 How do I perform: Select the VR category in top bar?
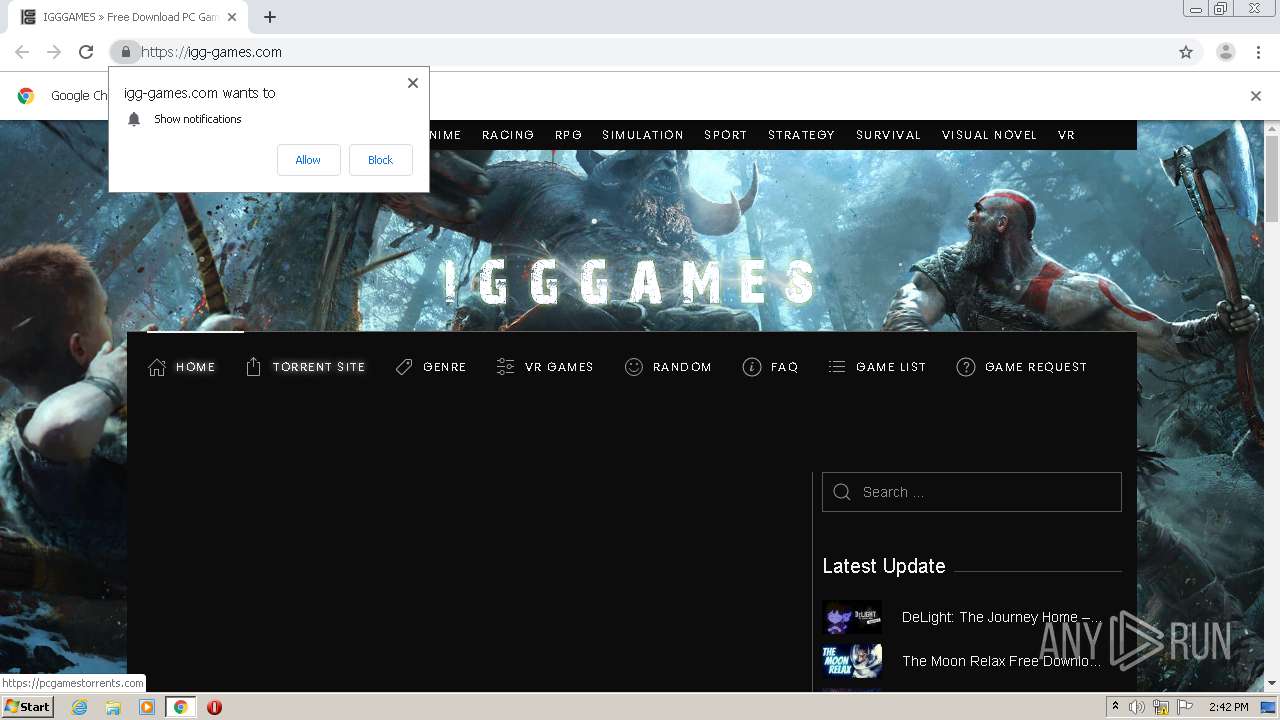(1066, 135)
